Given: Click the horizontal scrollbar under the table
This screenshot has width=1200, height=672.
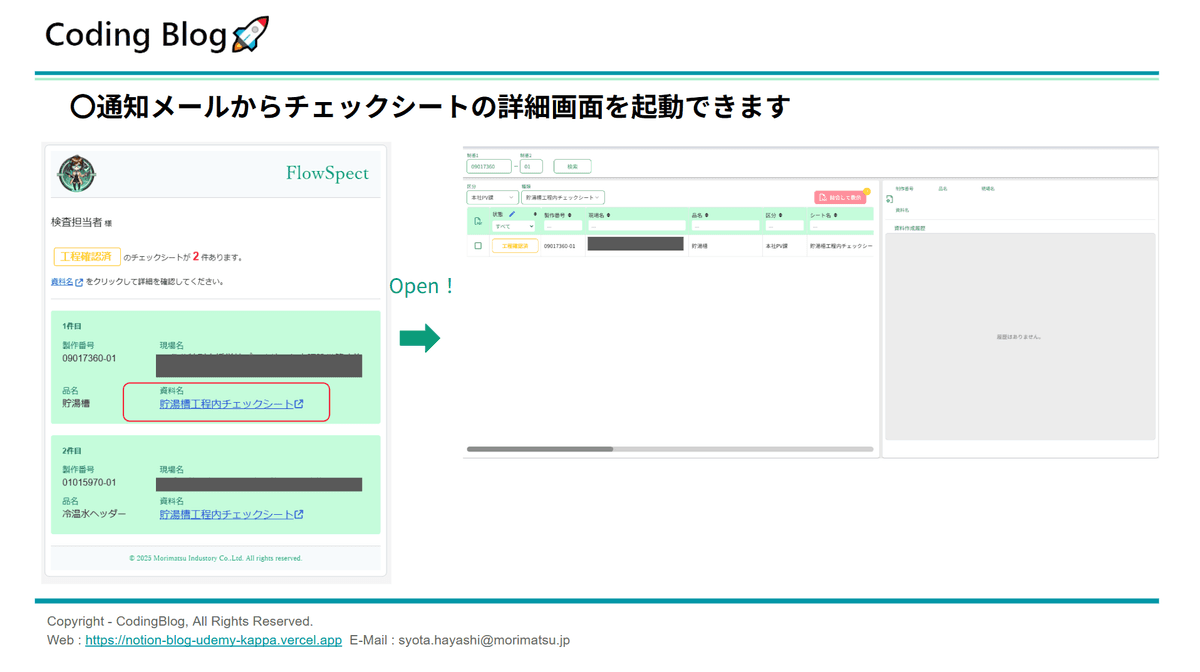Looking at the screenshot, I should [x=540, y=449].
